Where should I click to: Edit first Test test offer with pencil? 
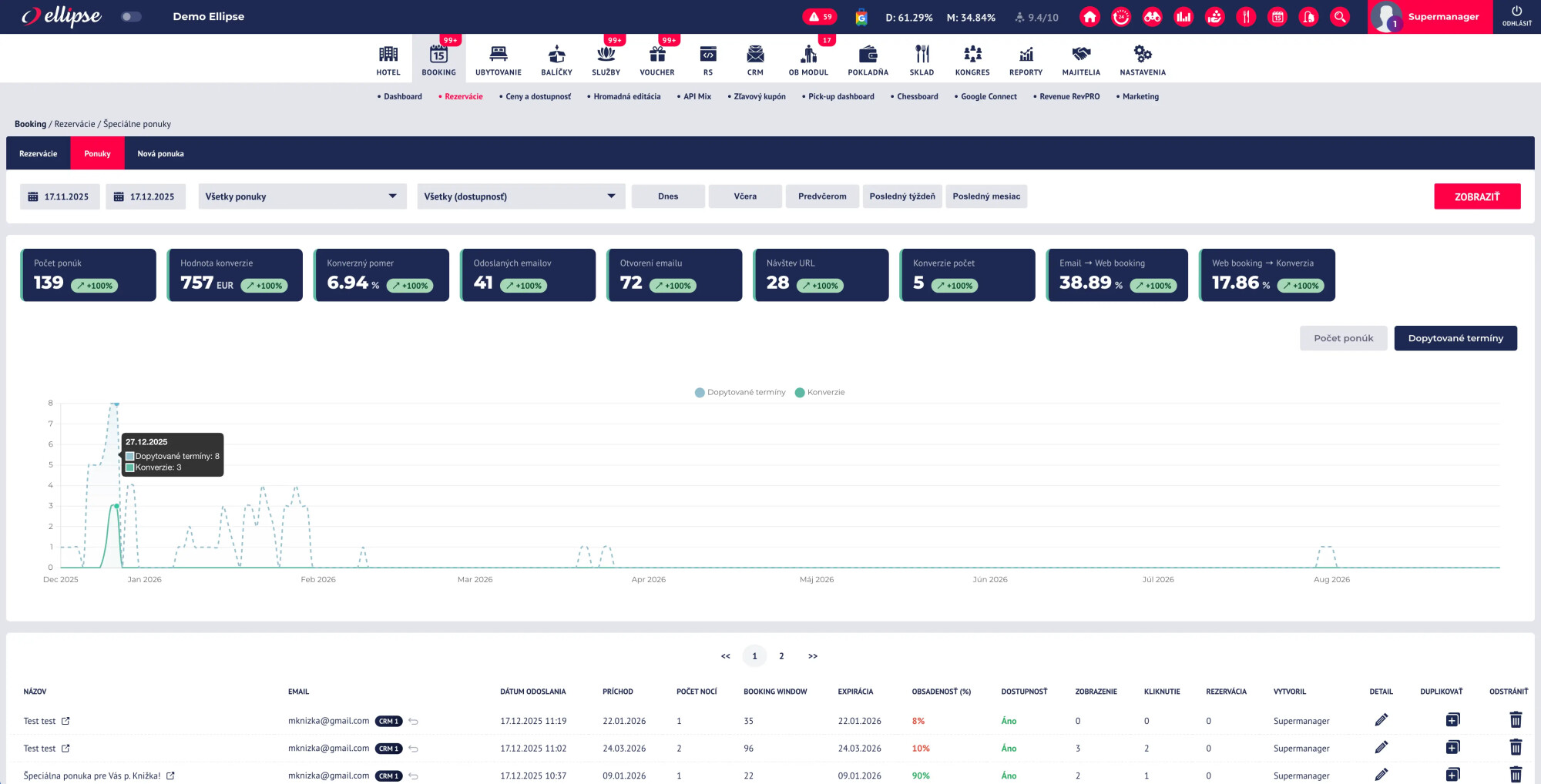click(1381, 720)
